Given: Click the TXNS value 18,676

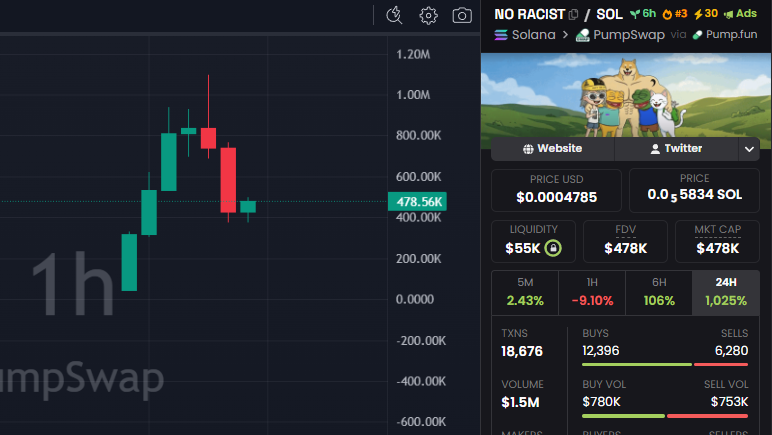Looking at the screenshot, I should click(522, 351).
